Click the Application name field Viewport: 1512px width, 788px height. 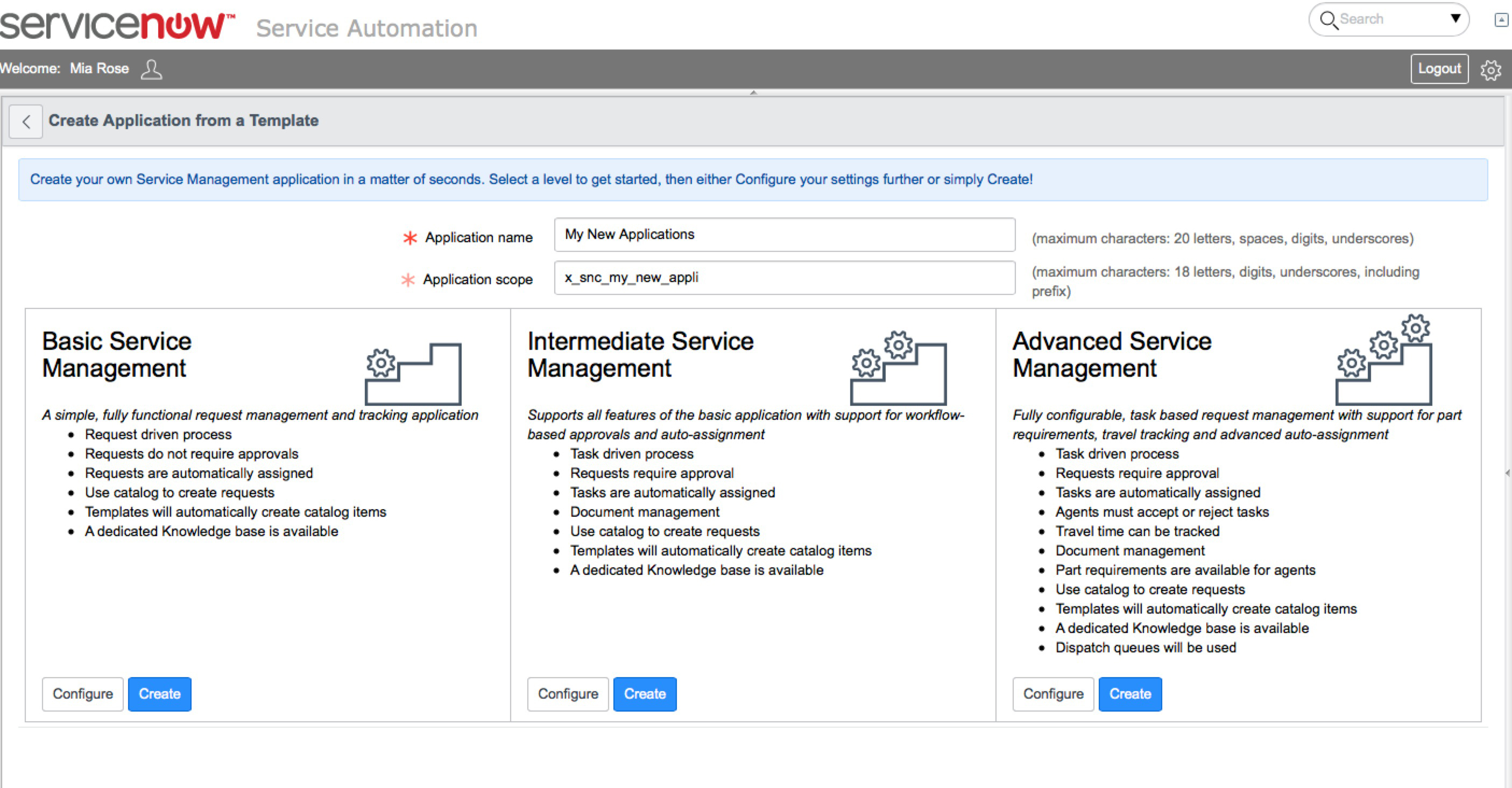784,234
